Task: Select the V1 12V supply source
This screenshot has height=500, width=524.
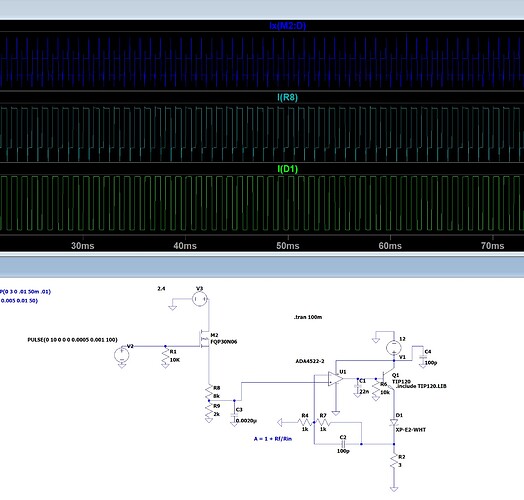Action: (x=394, y=348)
